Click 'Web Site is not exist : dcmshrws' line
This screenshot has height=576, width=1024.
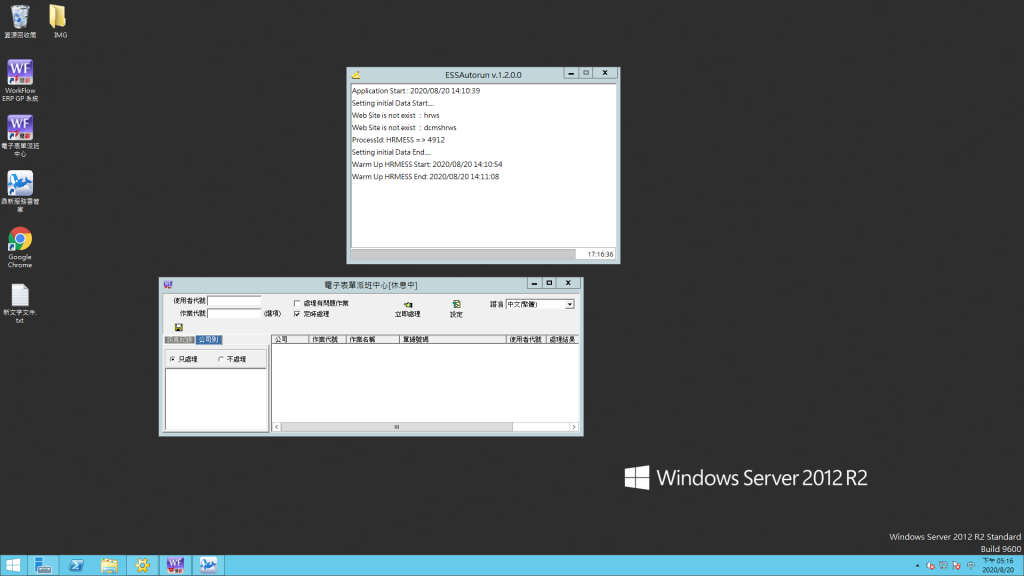click(x=404, y=128)
